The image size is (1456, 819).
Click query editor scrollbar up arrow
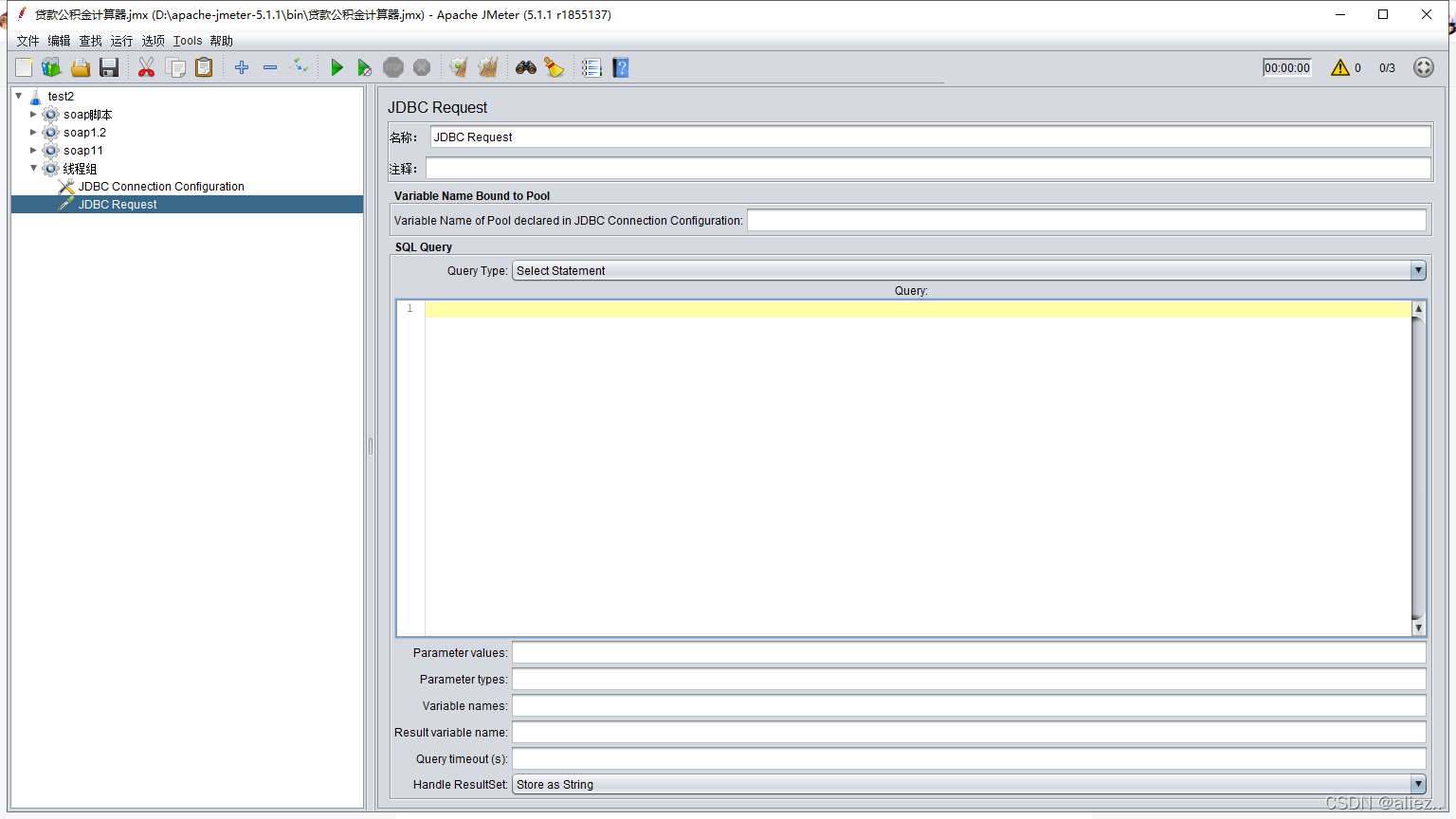(x=1418, y=309)
